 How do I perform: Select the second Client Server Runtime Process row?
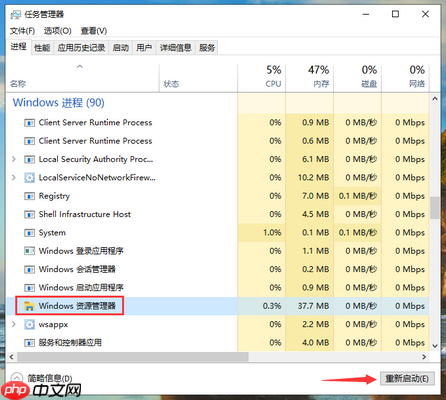point(218,141)
